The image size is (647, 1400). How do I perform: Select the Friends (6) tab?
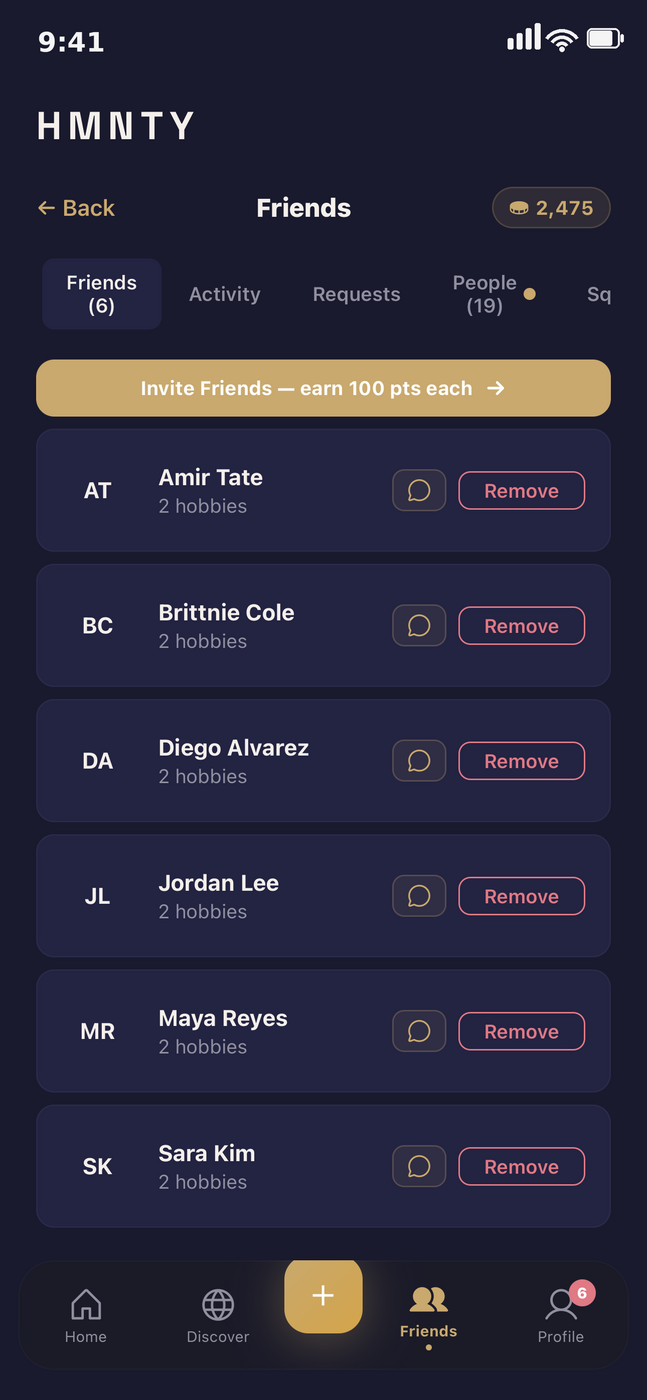(102, 294)
